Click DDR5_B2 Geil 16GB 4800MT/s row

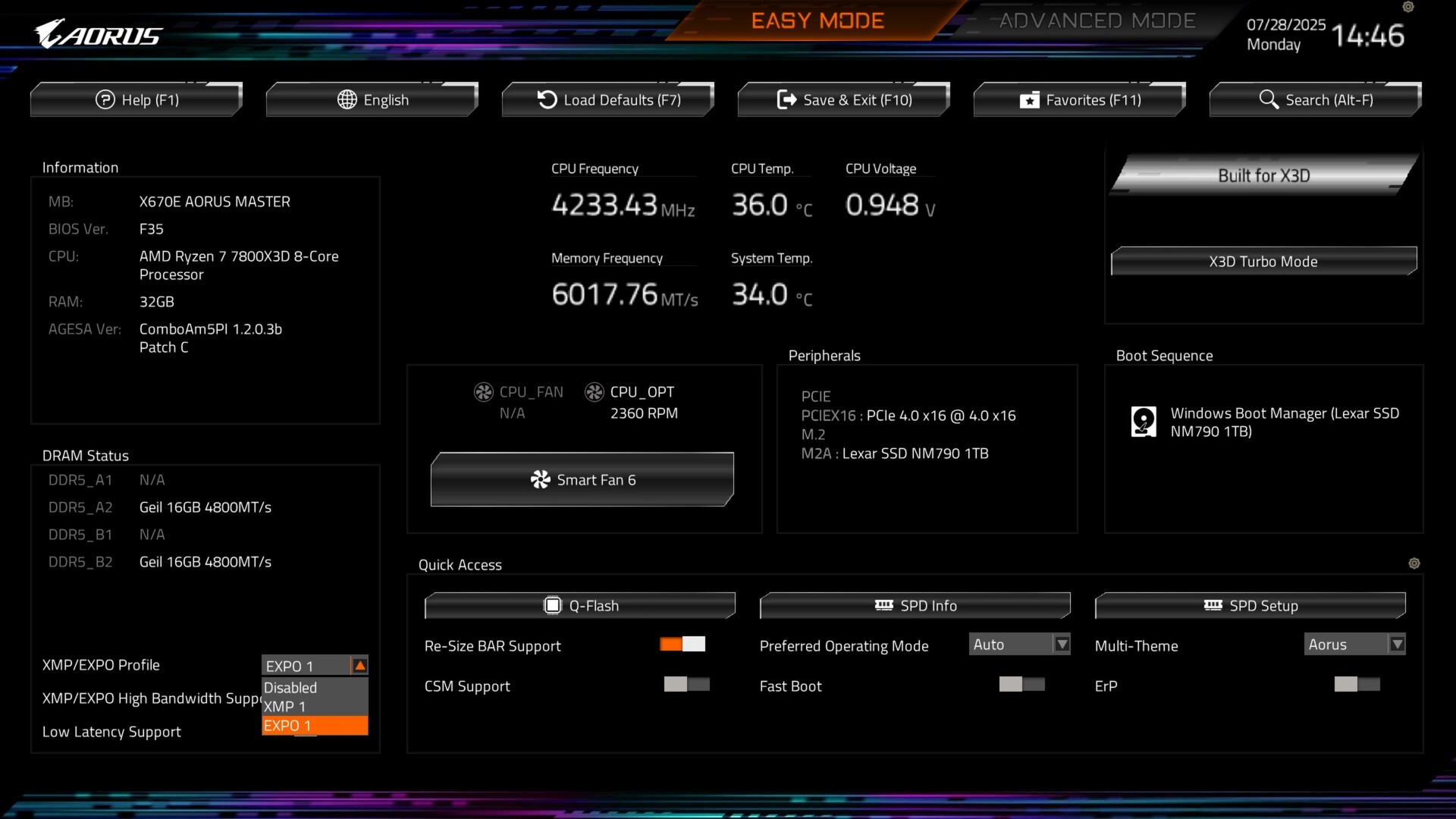(x=160, y=562)
